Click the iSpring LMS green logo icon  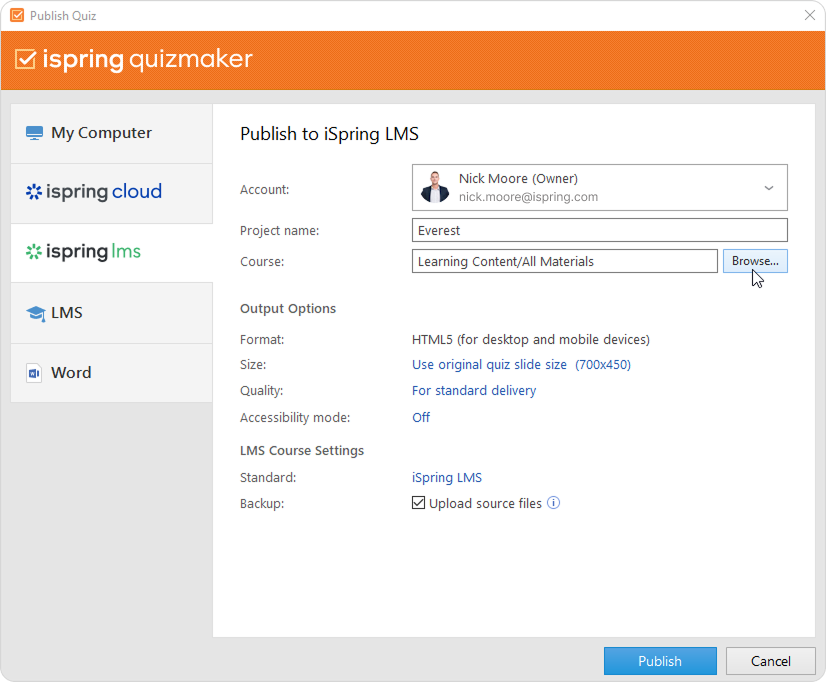[x=34, y=252]
